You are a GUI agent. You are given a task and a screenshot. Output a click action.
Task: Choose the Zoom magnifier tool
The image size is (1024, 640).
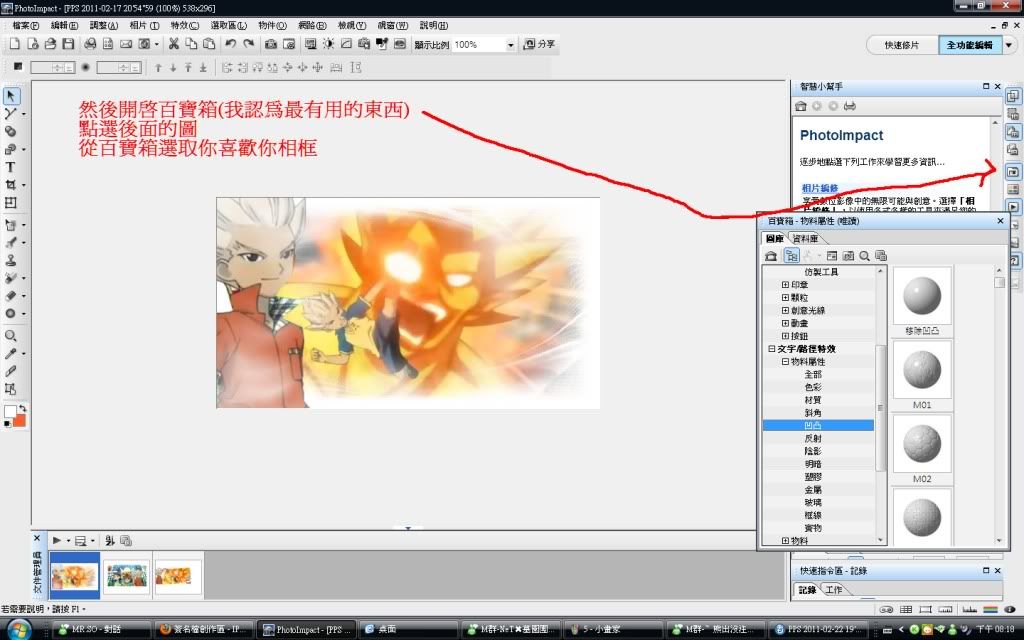11,336
